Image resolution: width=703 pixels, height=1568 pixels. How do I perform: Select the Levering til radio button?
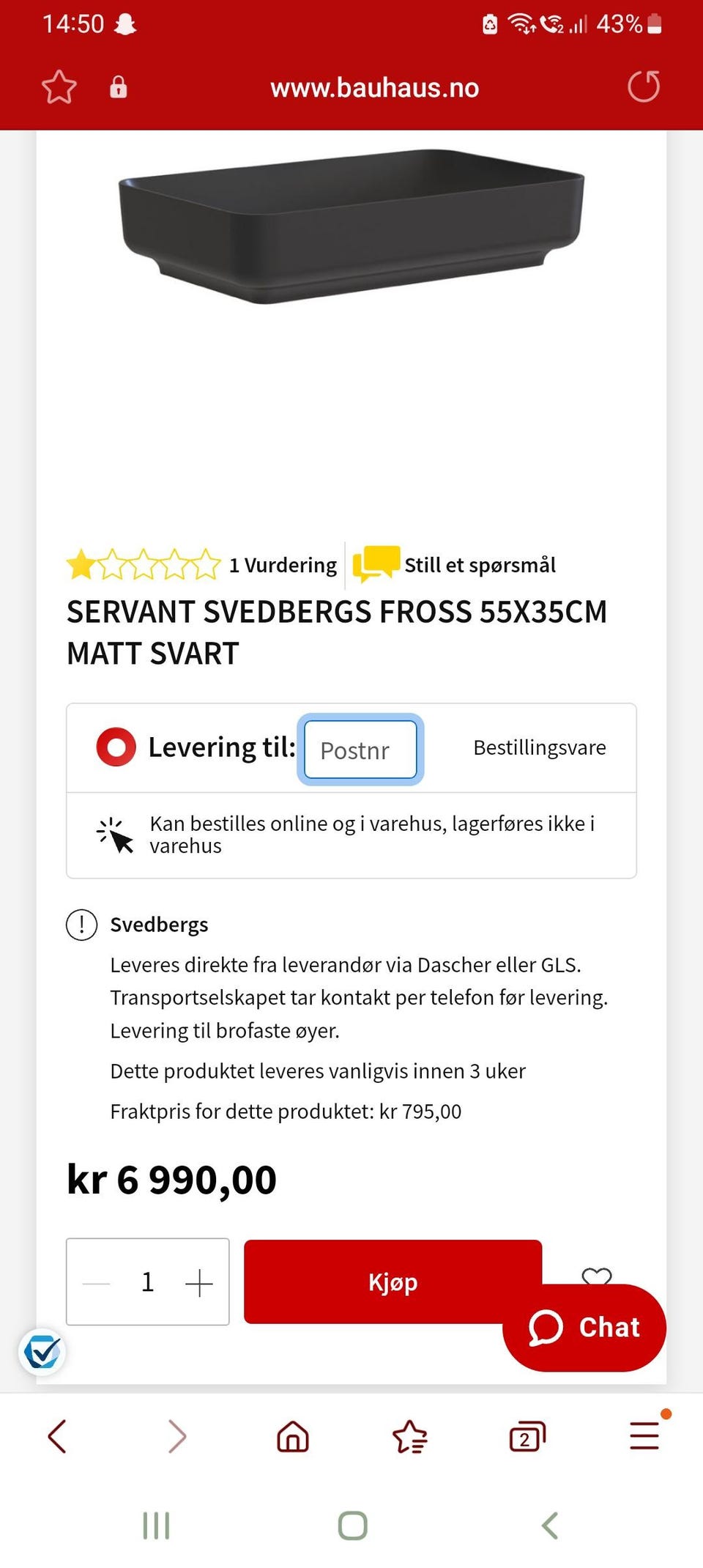tap(116, 747)
